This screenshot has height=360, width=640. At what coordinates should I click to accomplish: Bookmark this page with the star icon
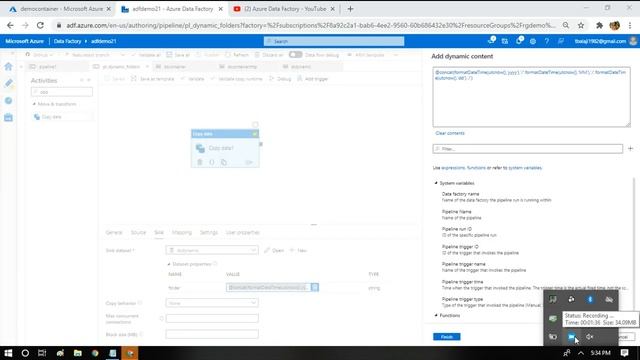point(581,25)
